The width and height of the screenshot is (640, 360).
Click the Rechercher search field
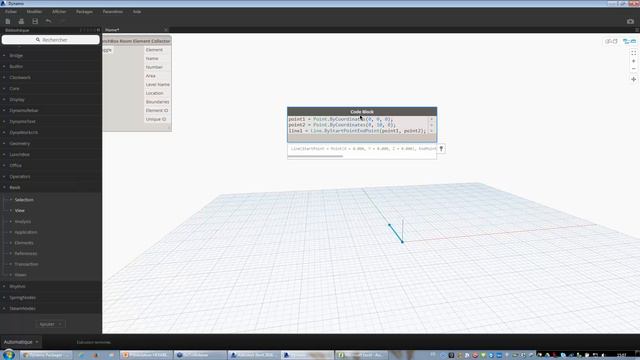tap(51, 40)
